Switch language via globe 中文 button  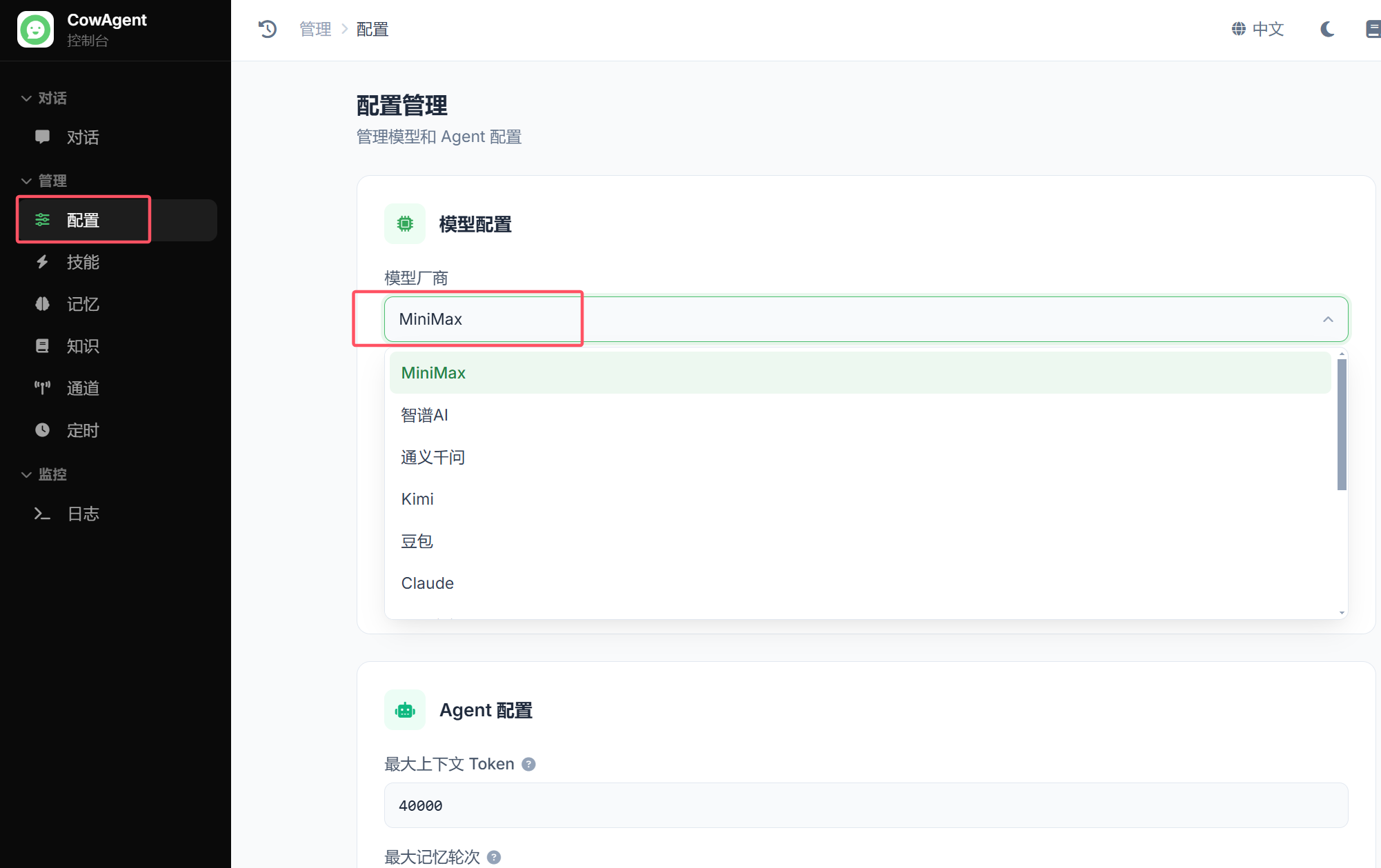coord(1258,29)
